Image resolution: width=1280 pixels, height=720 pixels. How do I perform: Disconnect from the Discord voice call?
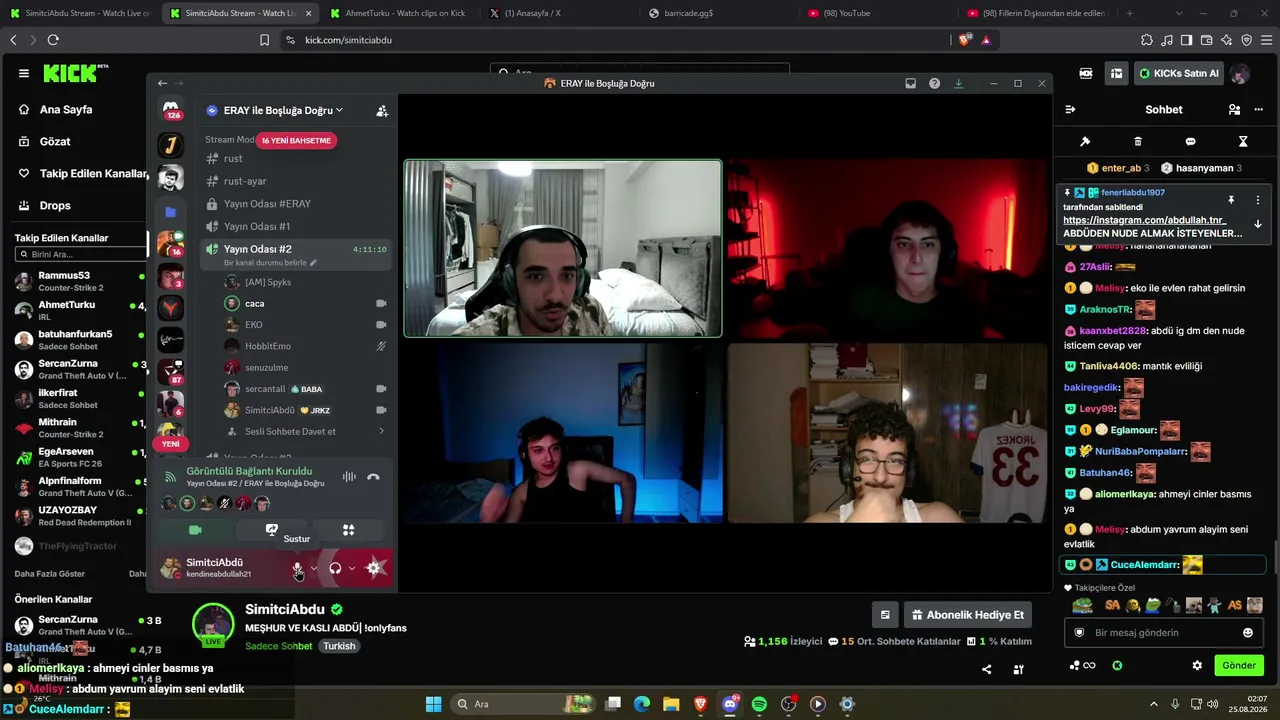point(373,477)
